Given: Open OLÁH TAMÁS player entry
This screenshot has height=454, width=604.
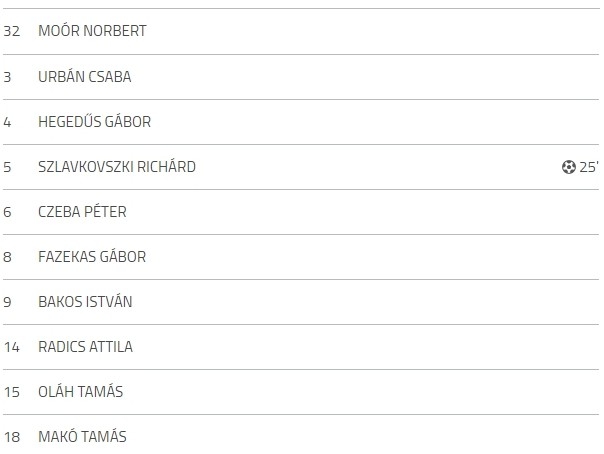Looking at the screenshot, I should pos(81,392).
